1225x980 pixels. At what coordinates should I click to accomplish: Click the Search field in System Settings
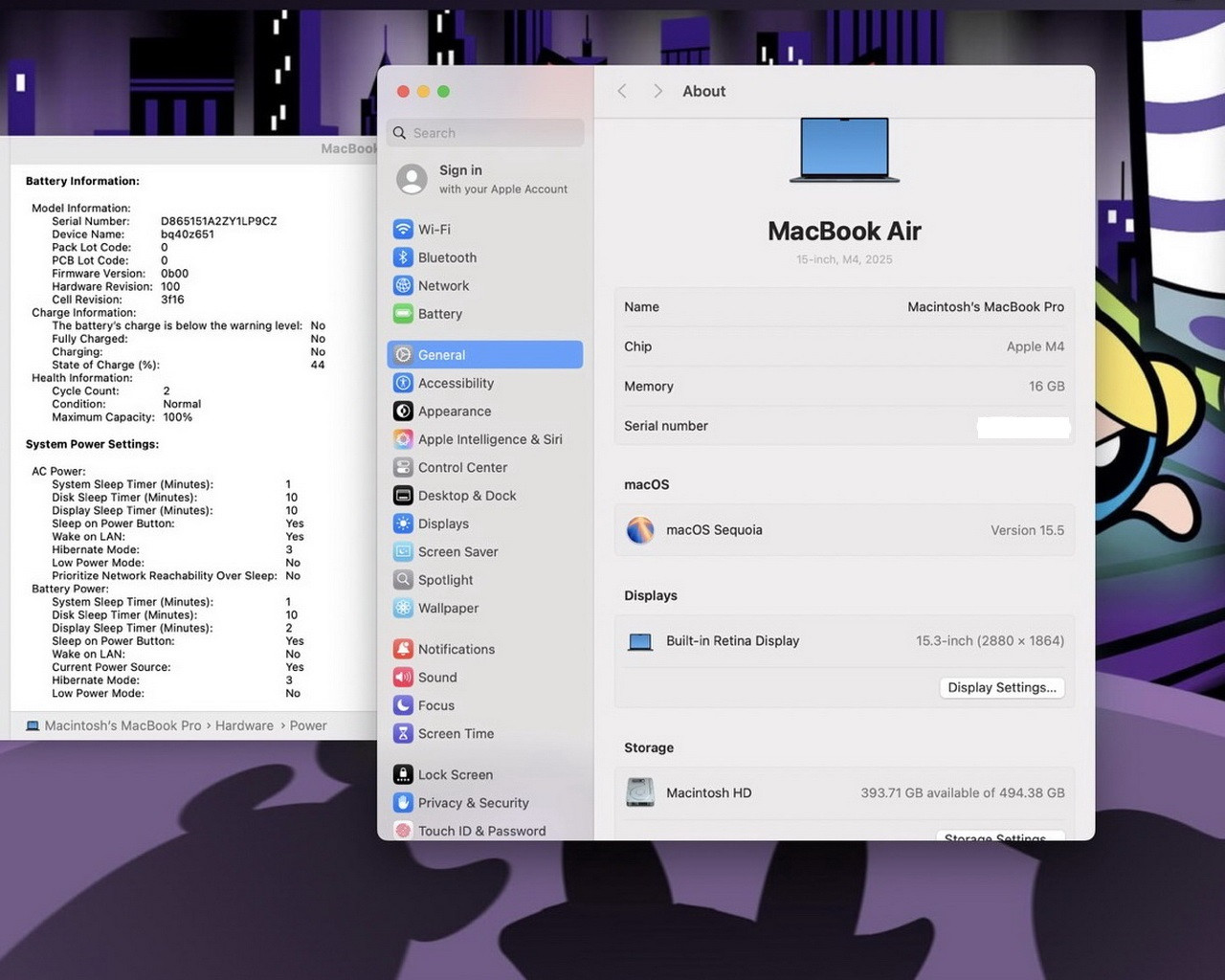[486, 133]
